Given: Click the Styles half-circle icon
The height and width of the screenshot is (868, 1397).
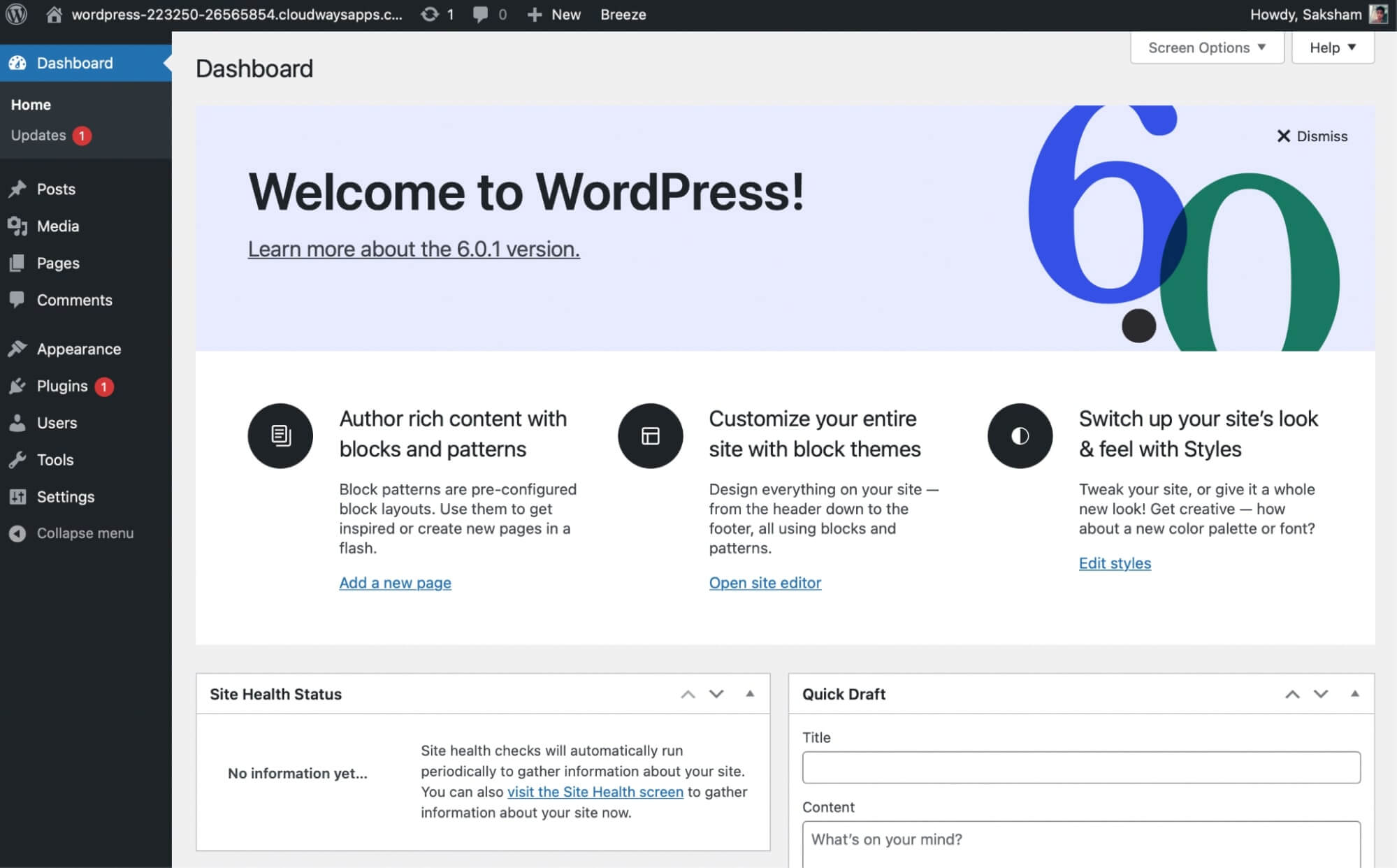Looking at the screenshot, I should coord(1020,435).
